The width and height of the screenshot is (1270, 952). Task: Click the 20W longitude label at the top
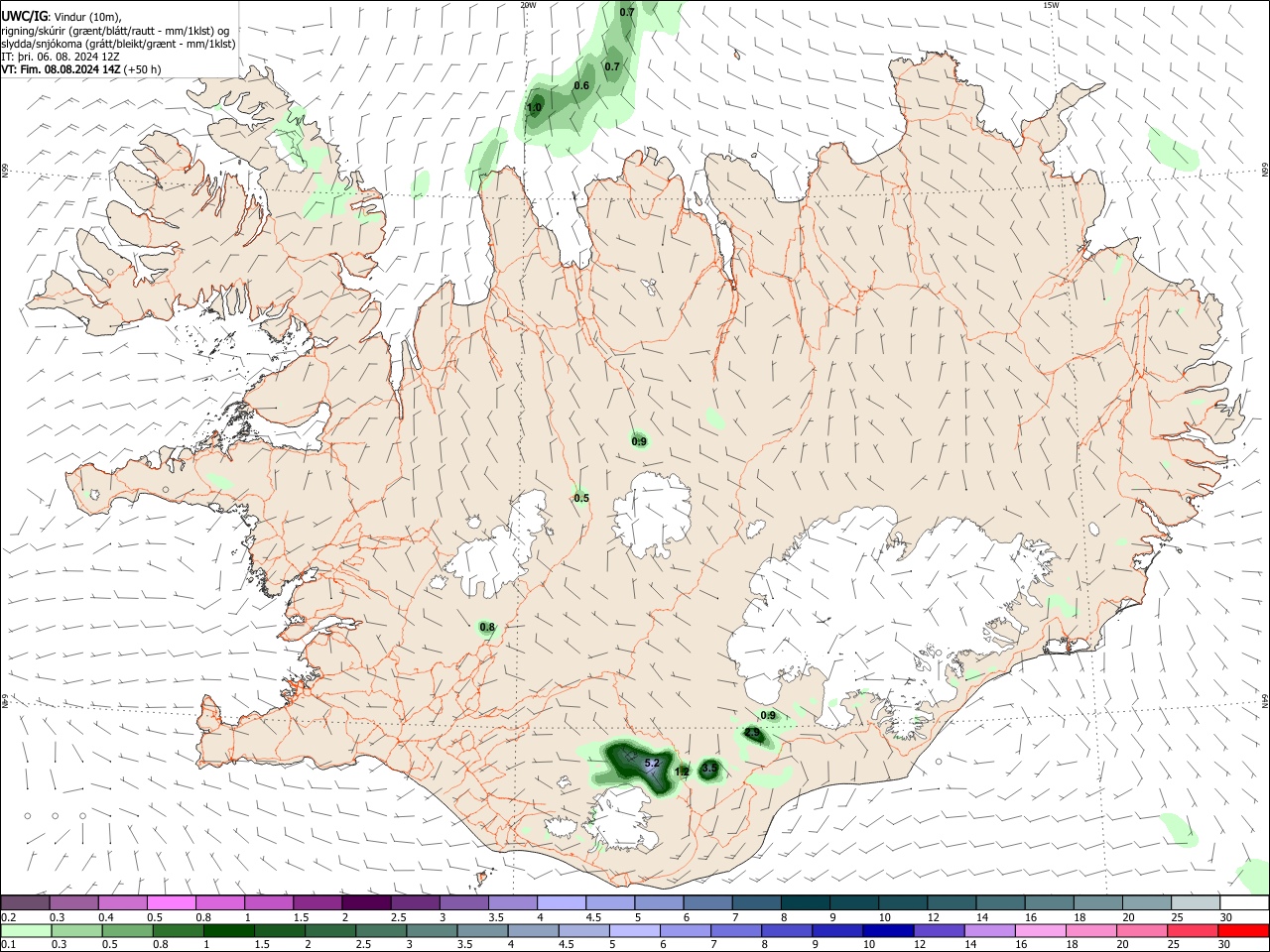[528, 5]
